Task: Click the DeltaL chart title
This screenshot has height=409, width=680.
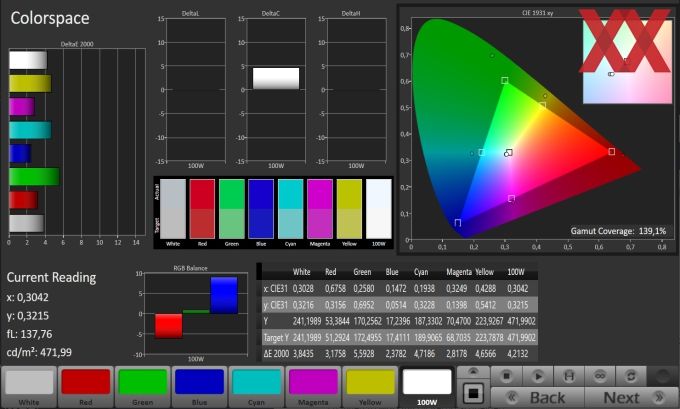Action: coord(190,13)
